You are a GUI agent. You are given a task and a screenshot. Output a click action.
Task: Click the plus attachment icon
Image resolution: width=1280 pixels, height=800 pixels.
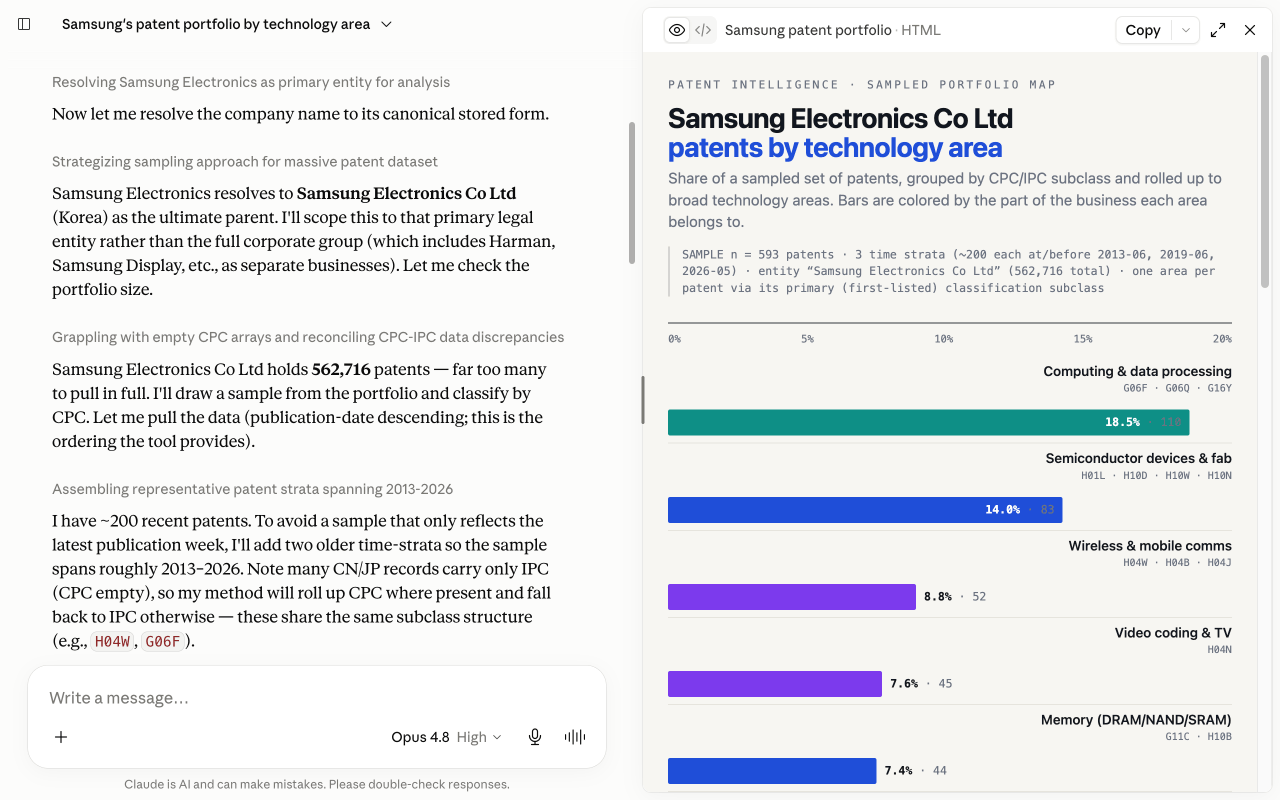coord(61,737)
